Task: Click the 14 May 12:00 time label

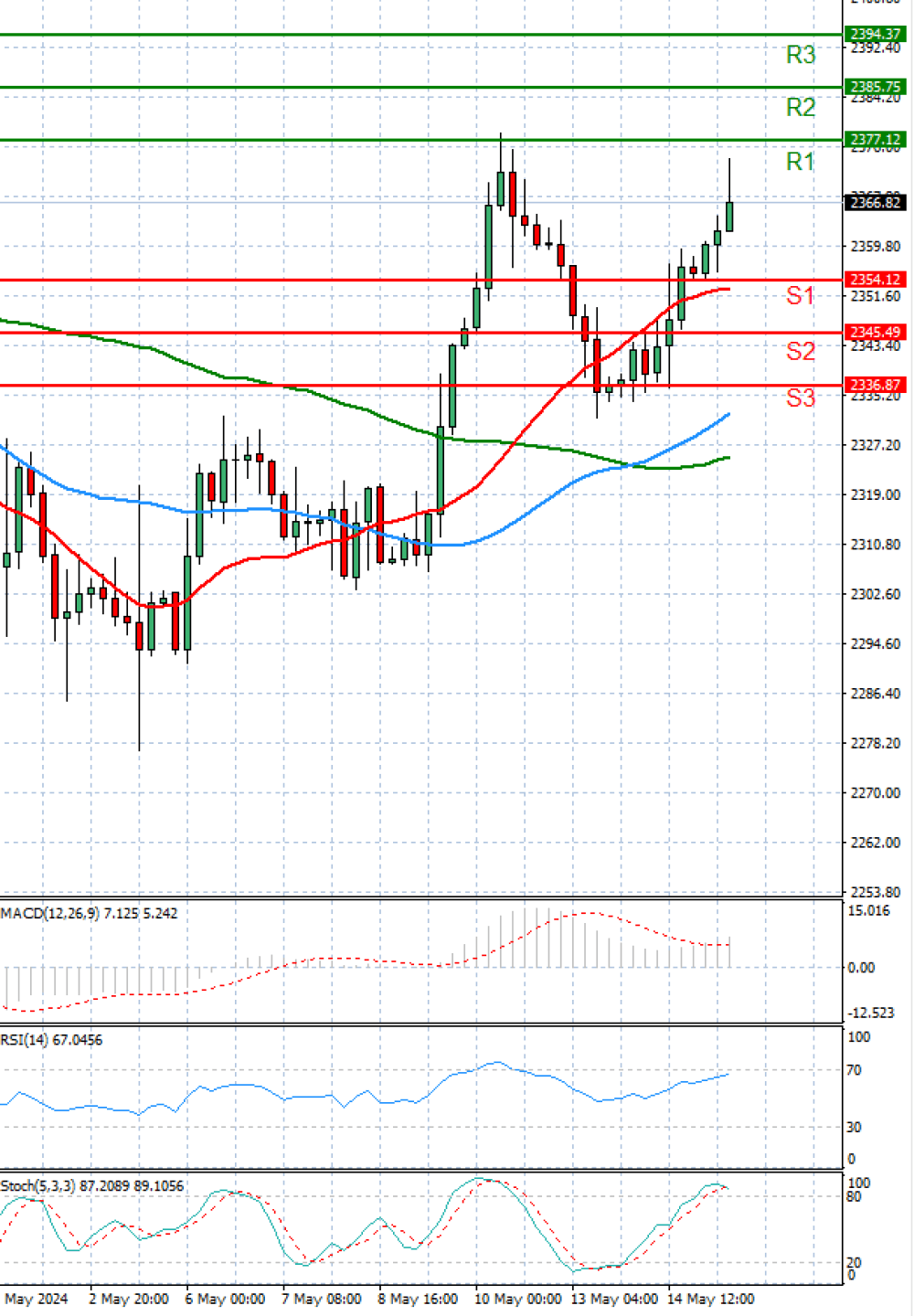Action: [x=711, y=1299]
